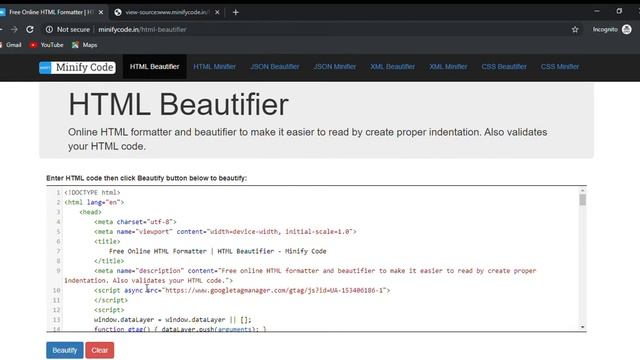Open the Maps bookmark
640x360 pixels.
[84, 45]
